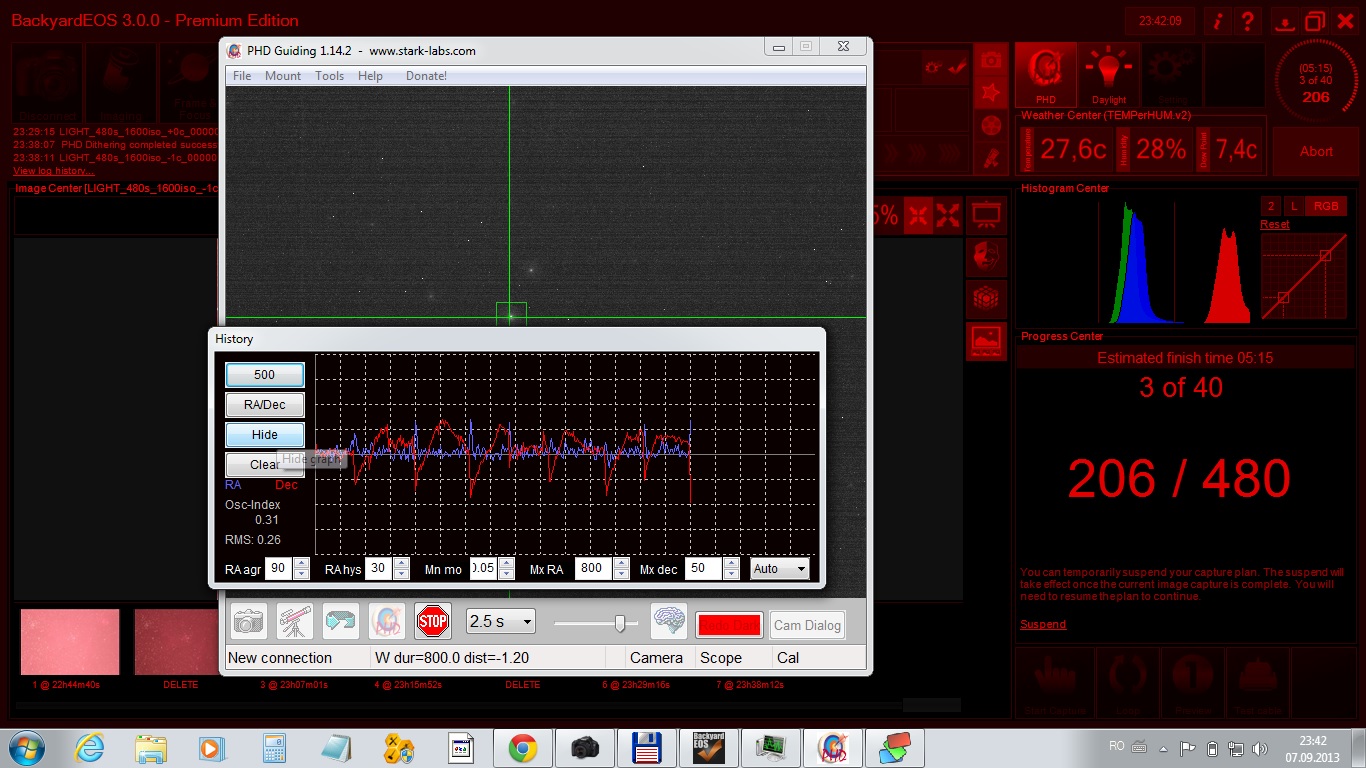The image size is (1366, 768).
Task: Open Internet Explorer from taskbar
Action: point(90,748)
